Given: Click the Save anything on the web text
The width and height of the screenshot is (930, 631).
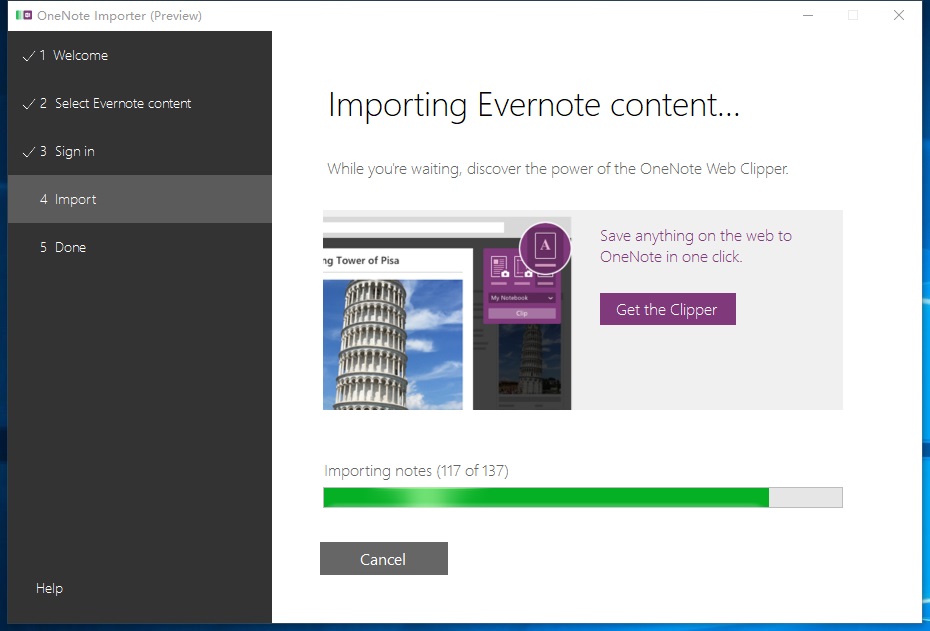Looking at the screenshot, I should (696, 246).
